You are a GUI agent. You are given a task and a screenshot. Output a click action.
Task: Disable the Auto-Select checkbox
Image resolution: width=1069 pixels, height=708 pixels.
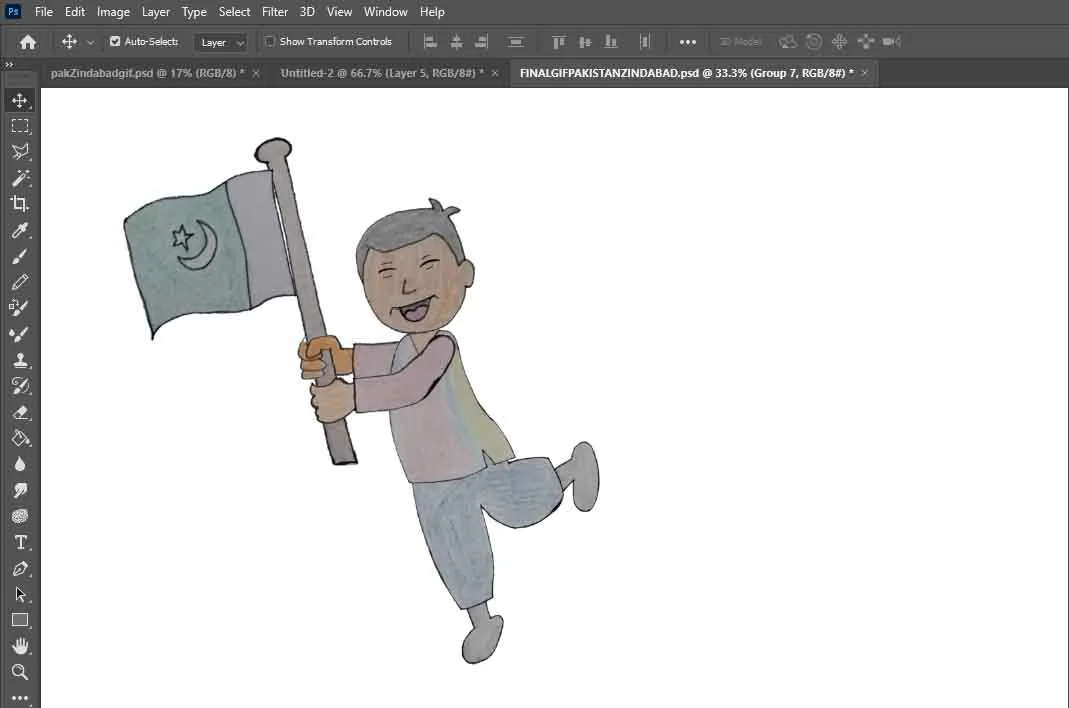(115, 42)
